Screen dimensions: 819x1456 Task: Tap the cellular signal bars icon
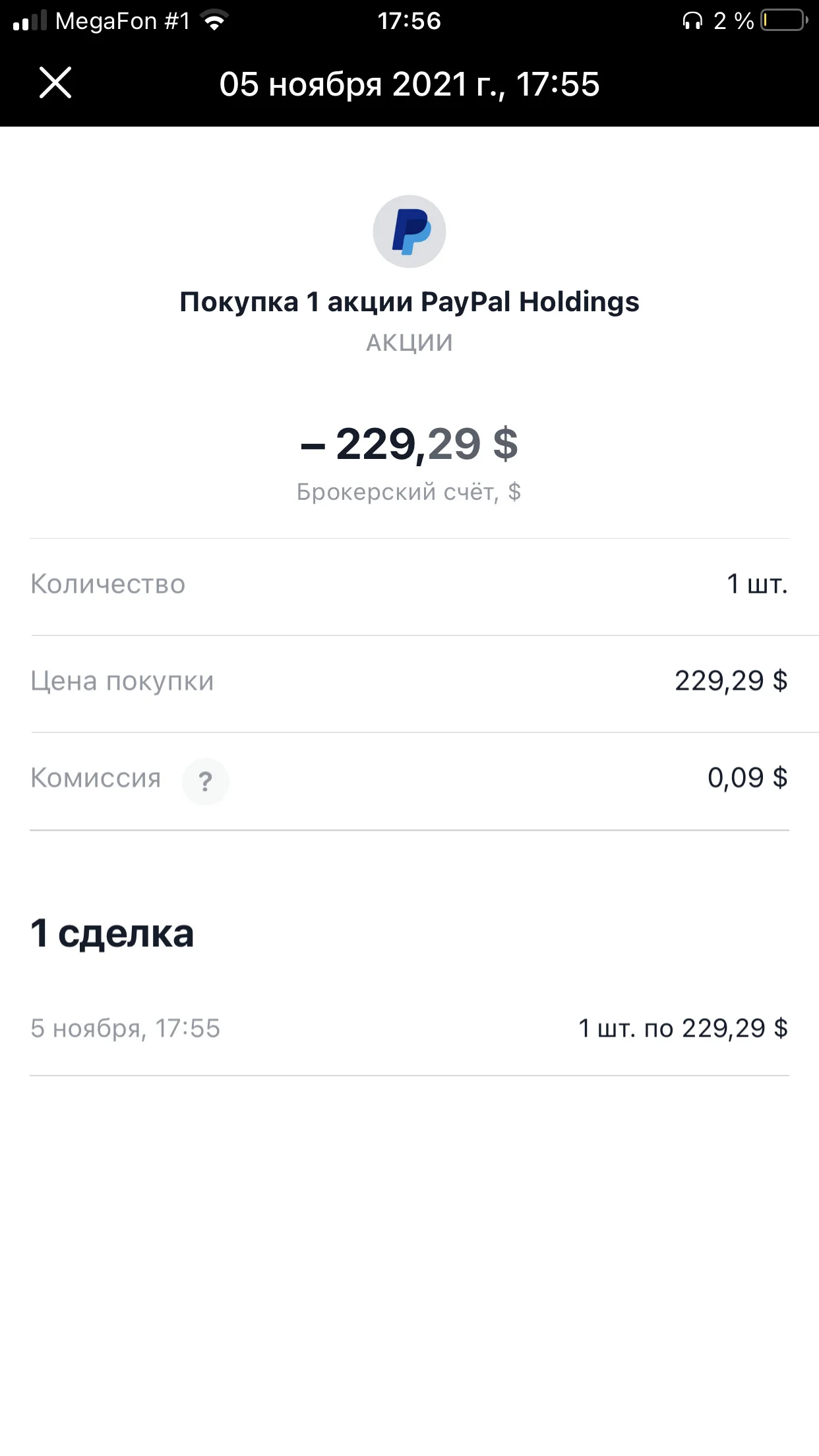pyautogui.click(x=30, y=20)
